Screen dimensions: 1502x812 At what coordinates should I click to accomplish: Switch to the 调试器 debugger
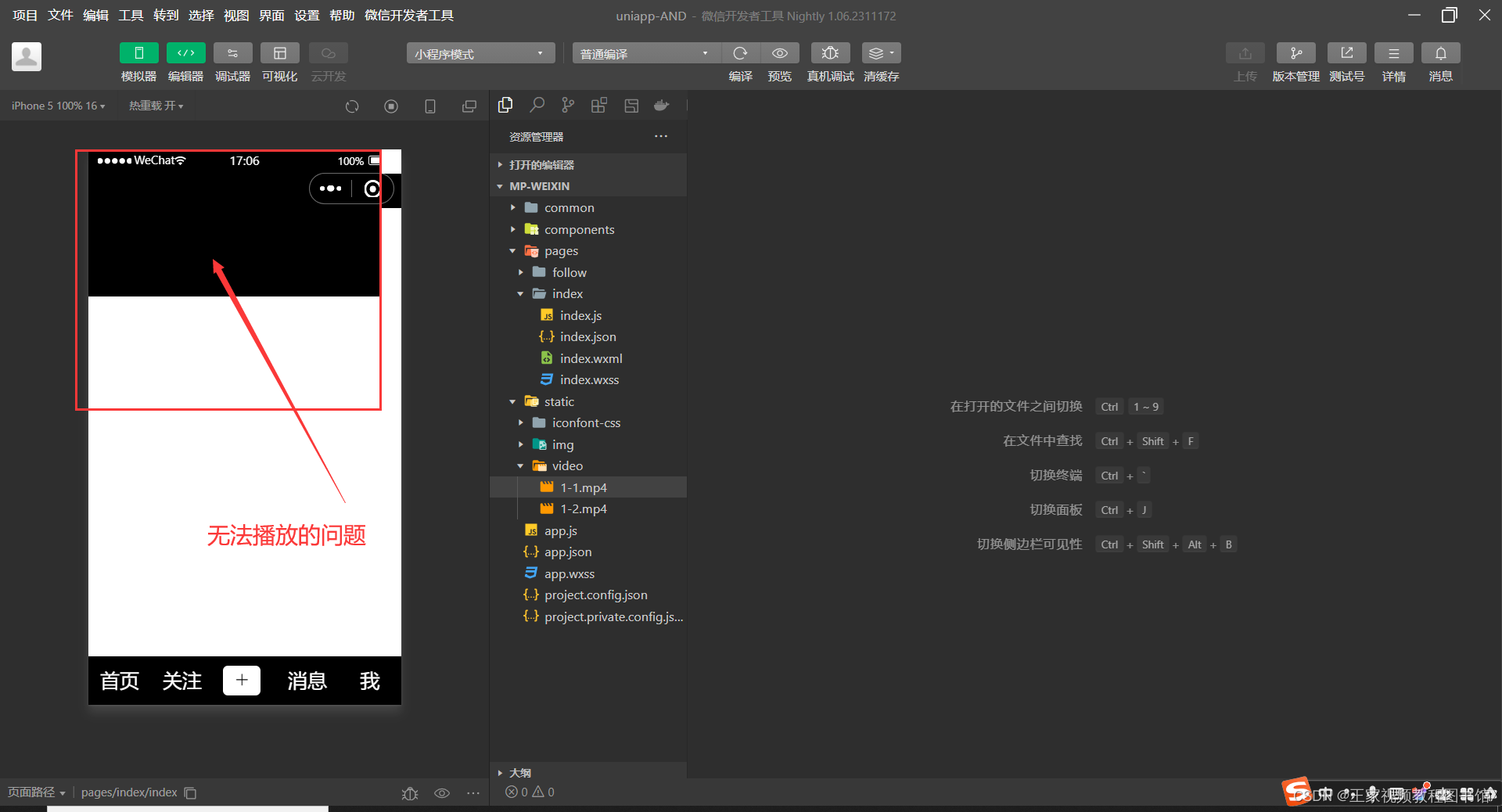(x=232, y=61)
